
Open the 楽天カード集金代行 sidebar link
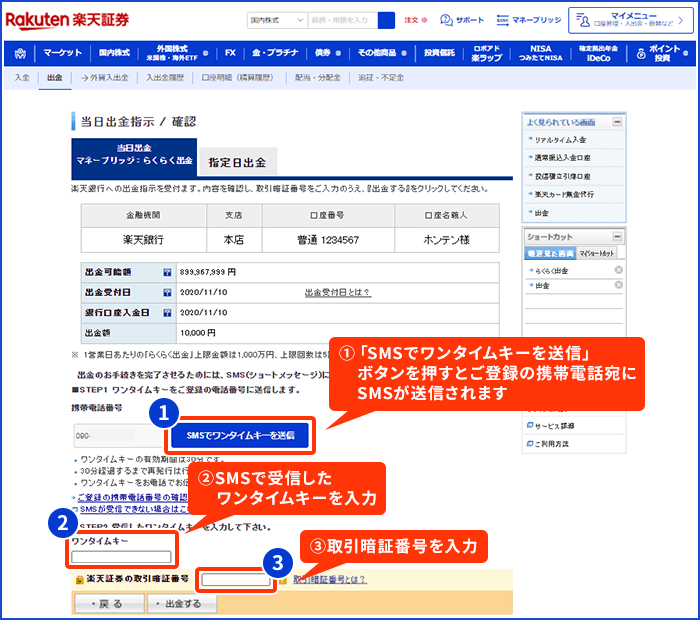564,194
